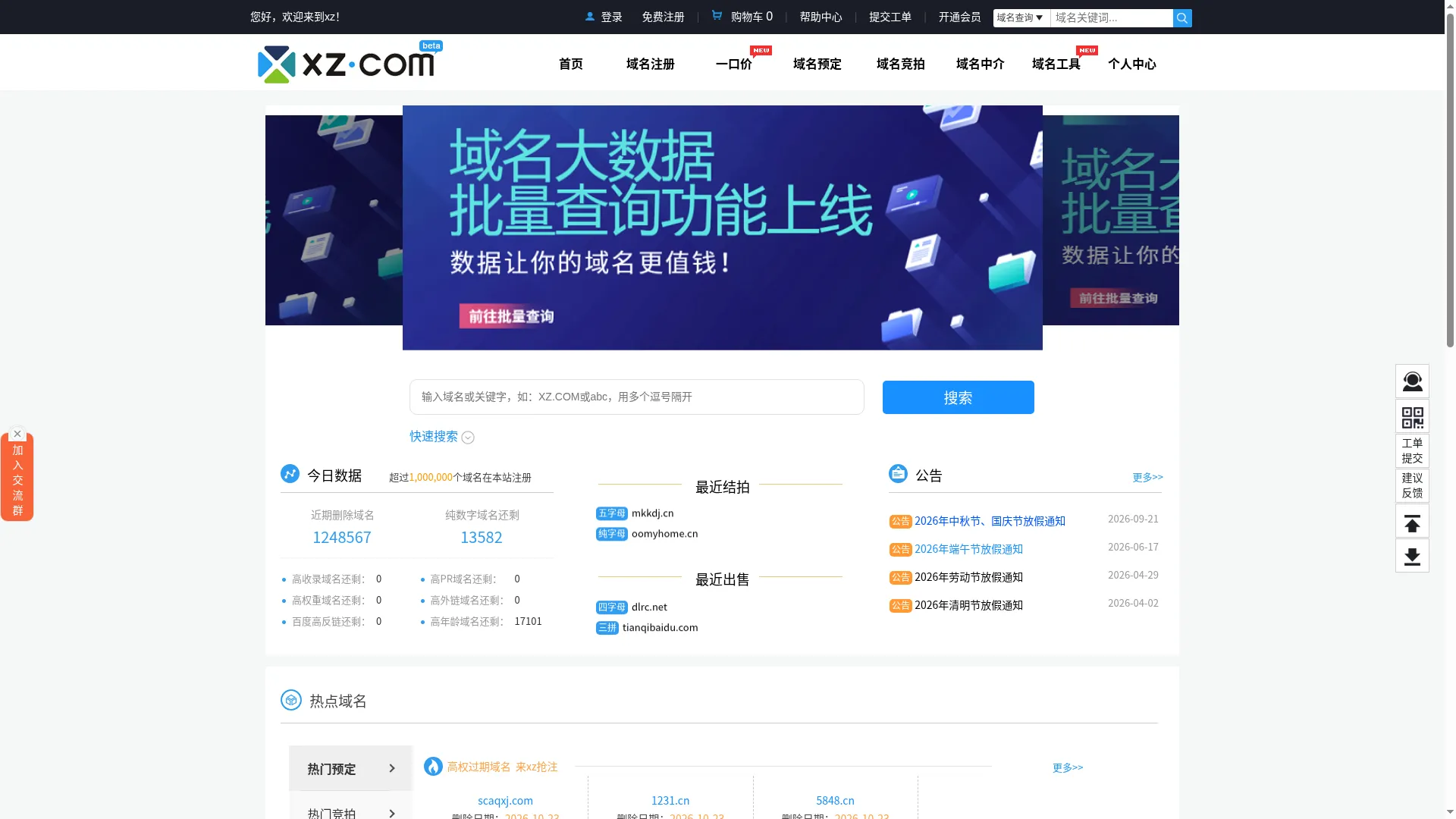Click the 四字母 tag badge
The width and height of the screenshot is (1456, 819).
[x=611, y=607]
